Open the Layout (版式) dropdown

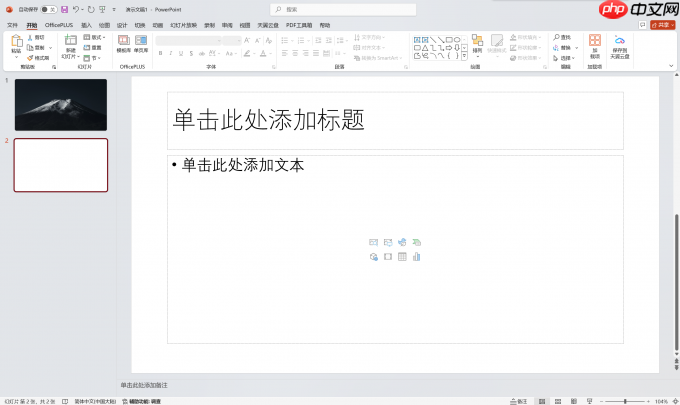point(94,37)
